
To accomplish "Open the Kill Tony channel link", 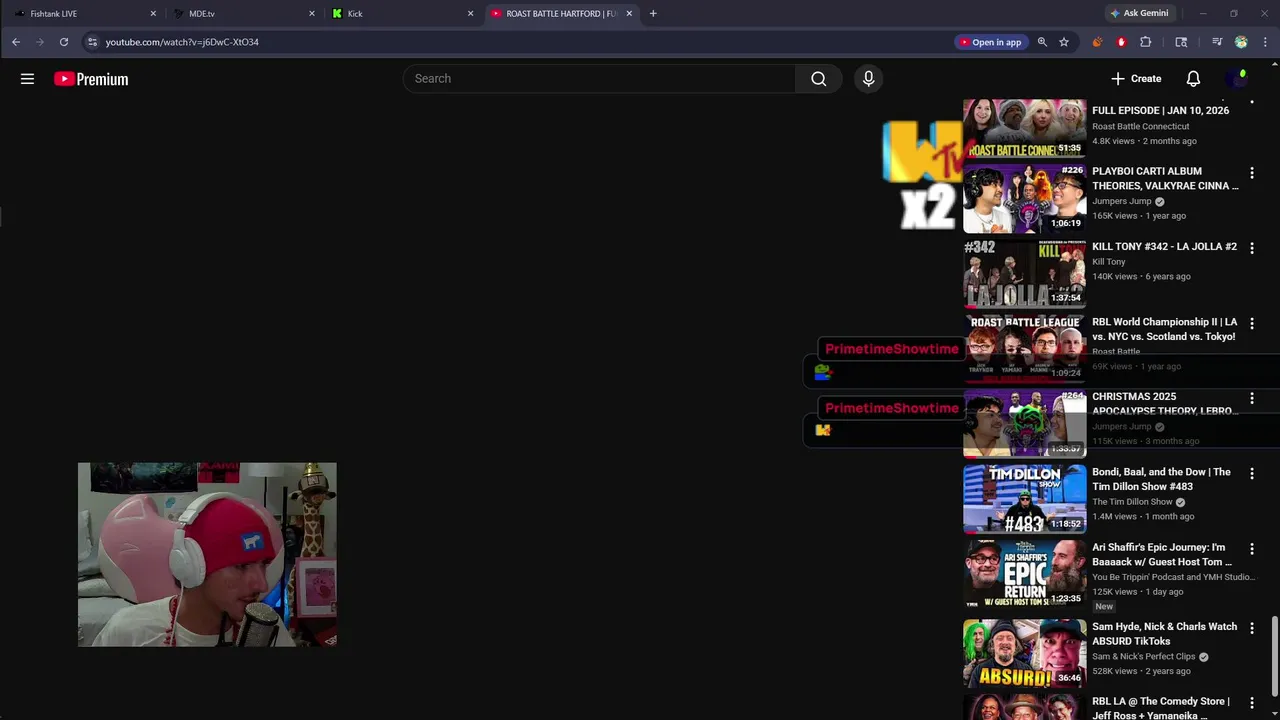I will click(1109, 262).
